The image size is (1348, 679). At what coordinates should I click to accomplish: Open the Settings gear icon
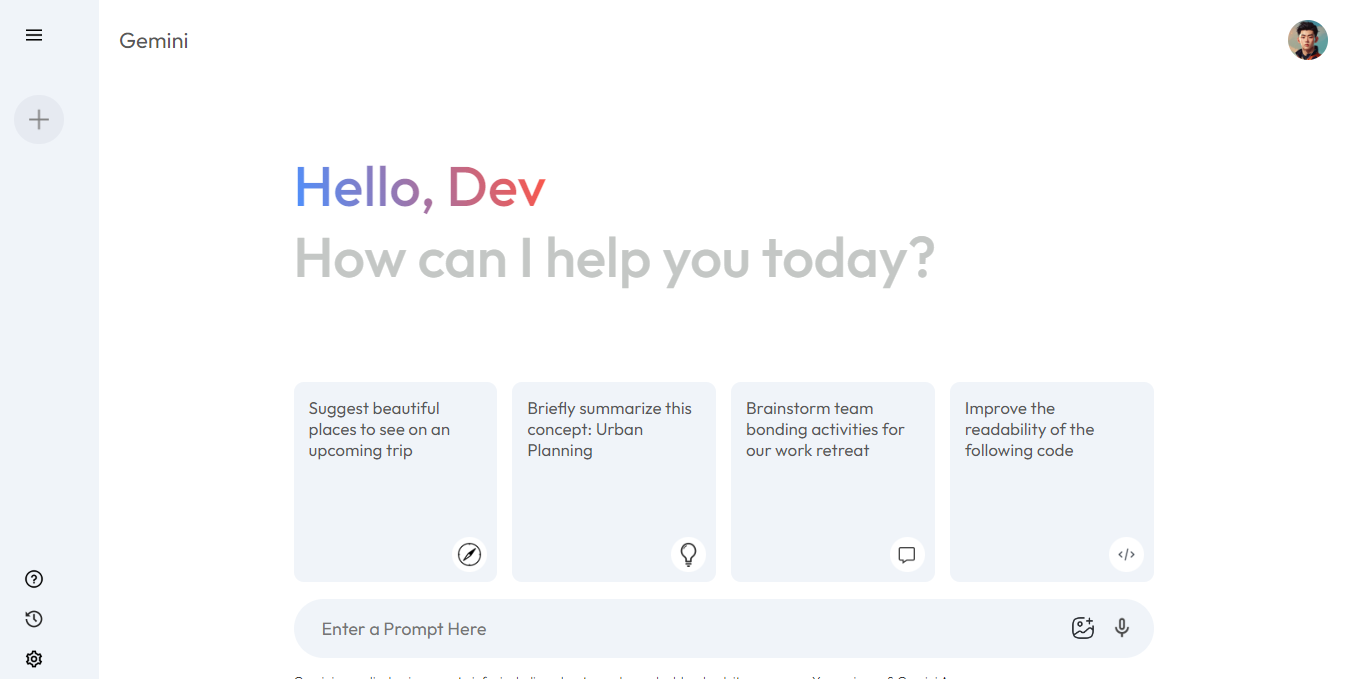(34, 659)
